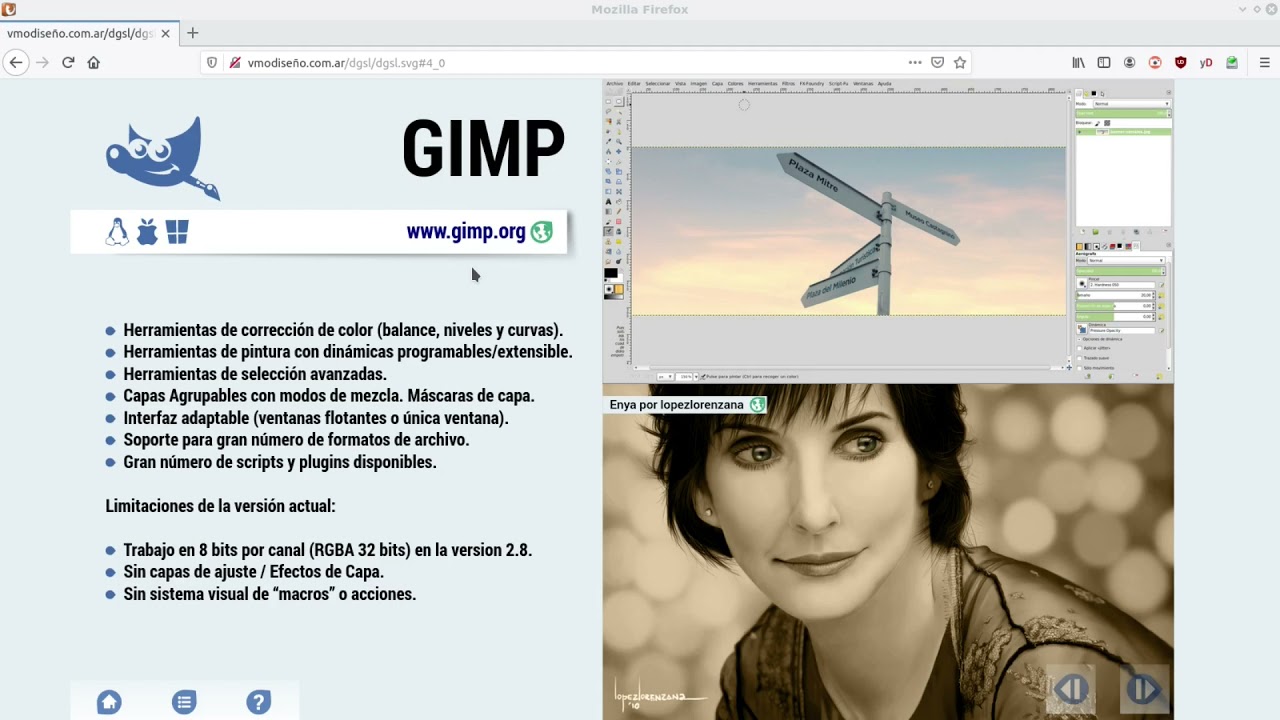Image resolution: width=1280 pixels, height=720 pixels.
Task: Open Seleccionar menu in GIMP screenshot
Action: point(658,84)
